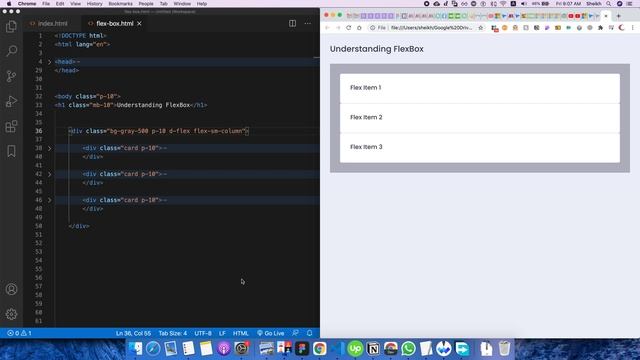Change the LF end of line setting

[x=222, y=333]
